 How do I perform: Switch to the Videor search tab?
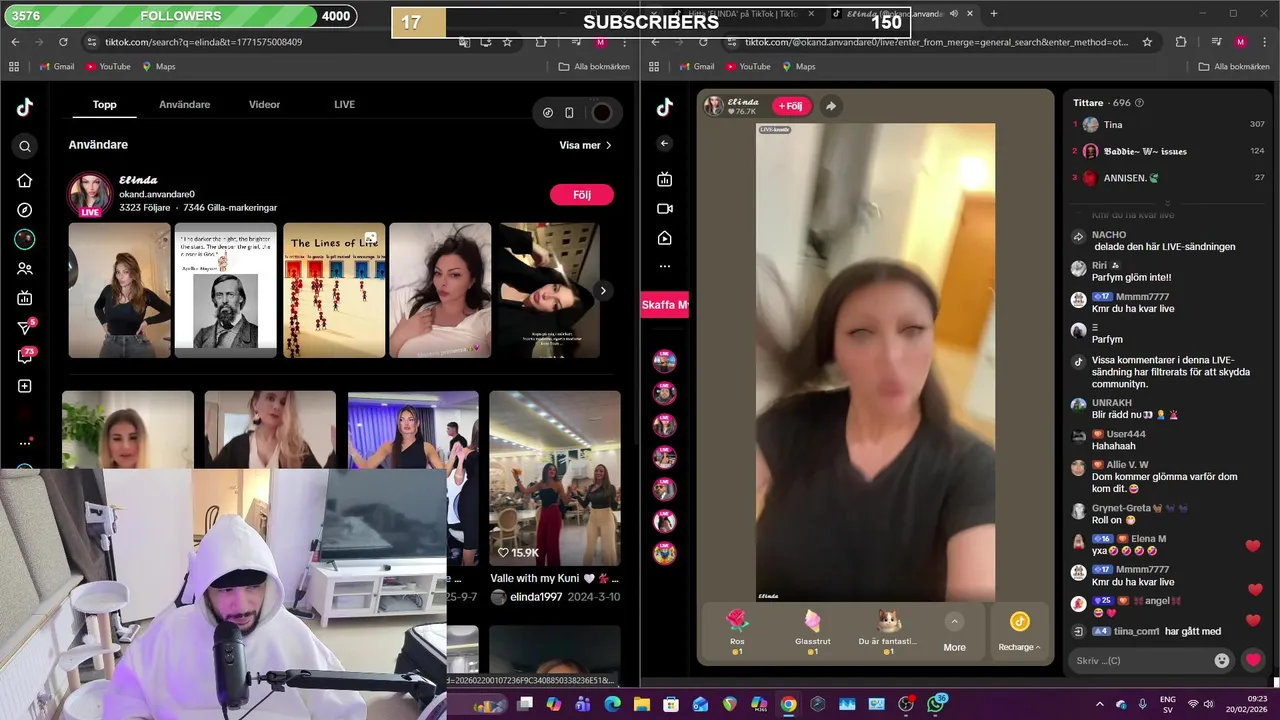tap(264, 104)
